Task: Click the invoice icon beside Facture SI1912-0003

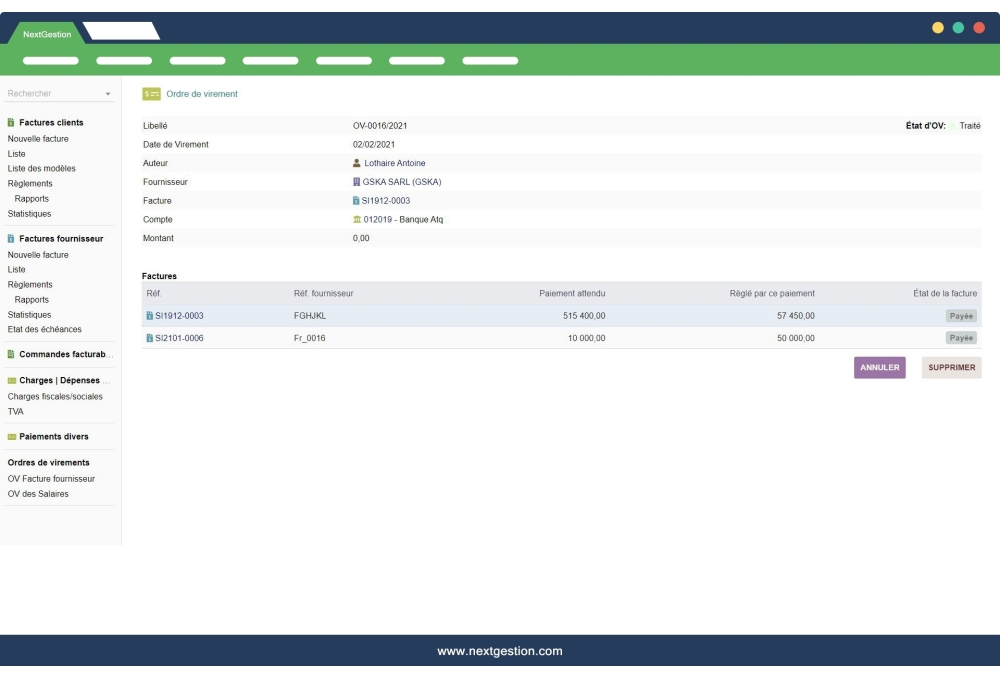Action: click(357, 199)
